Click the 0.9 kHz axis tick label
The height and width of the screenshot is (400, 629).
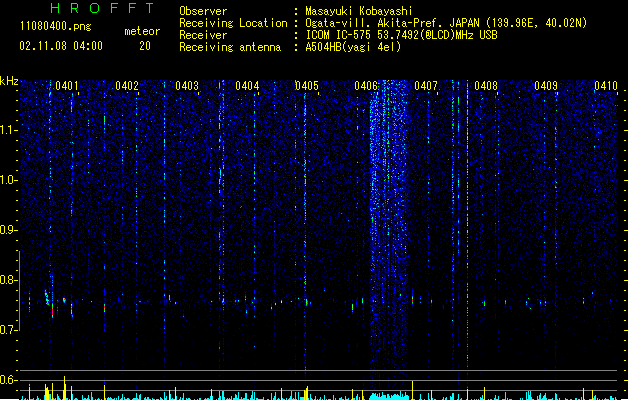coord(9,230)
